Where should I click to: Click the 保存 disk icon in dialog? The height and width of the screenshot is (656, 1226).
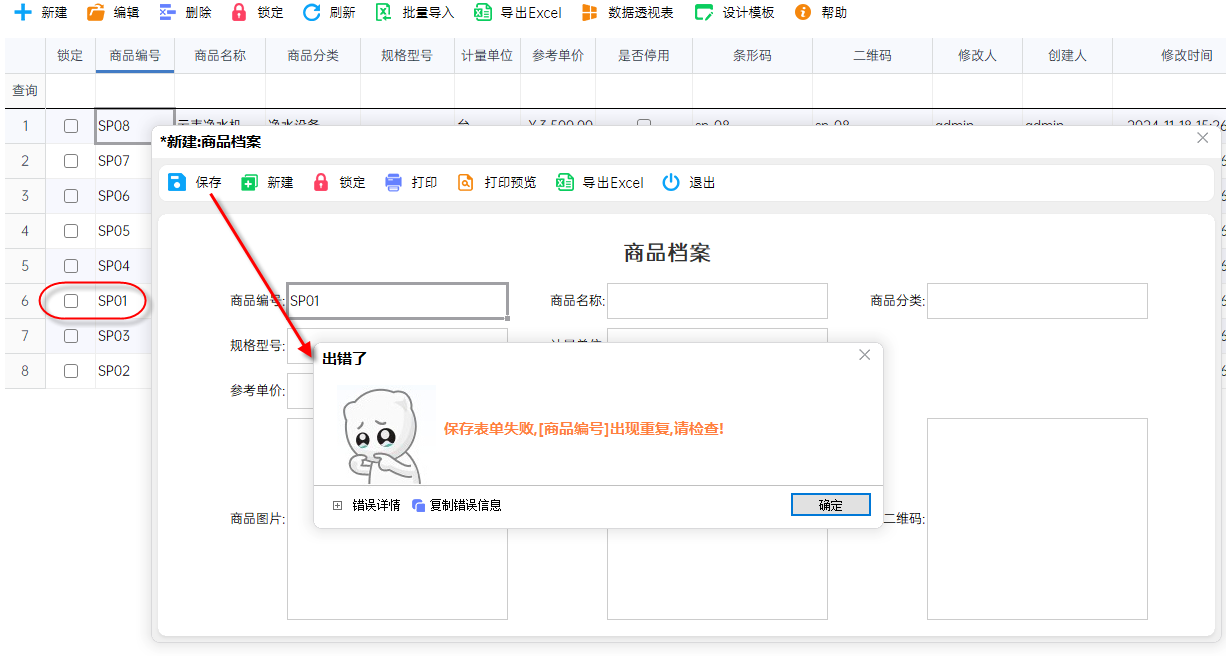click(x=177, y=182)
